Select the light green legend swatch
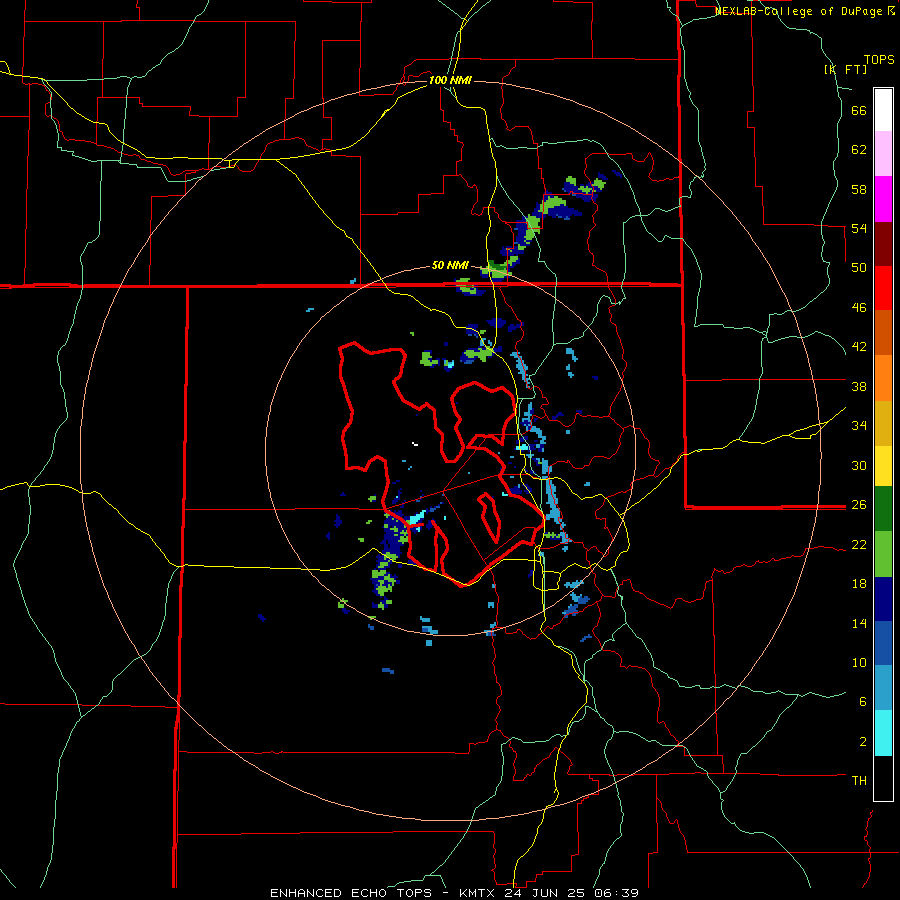This screenshot has height=900, width=900. click(883, 554)
